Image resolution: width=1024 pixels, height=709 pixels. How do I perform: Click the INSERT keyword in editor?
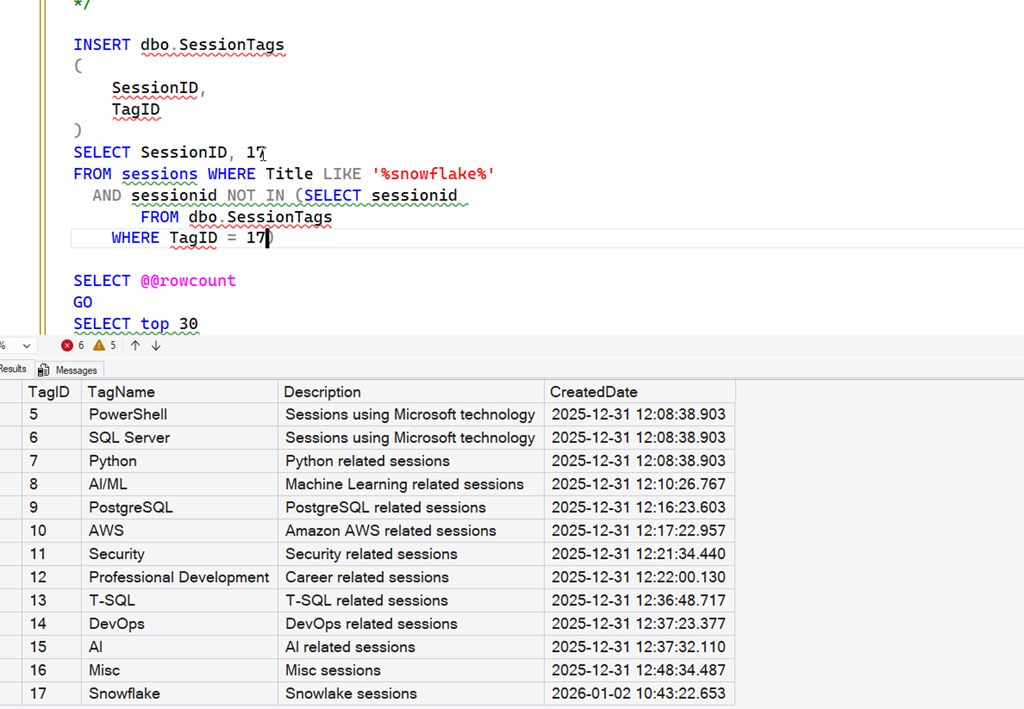pos(102,45)
